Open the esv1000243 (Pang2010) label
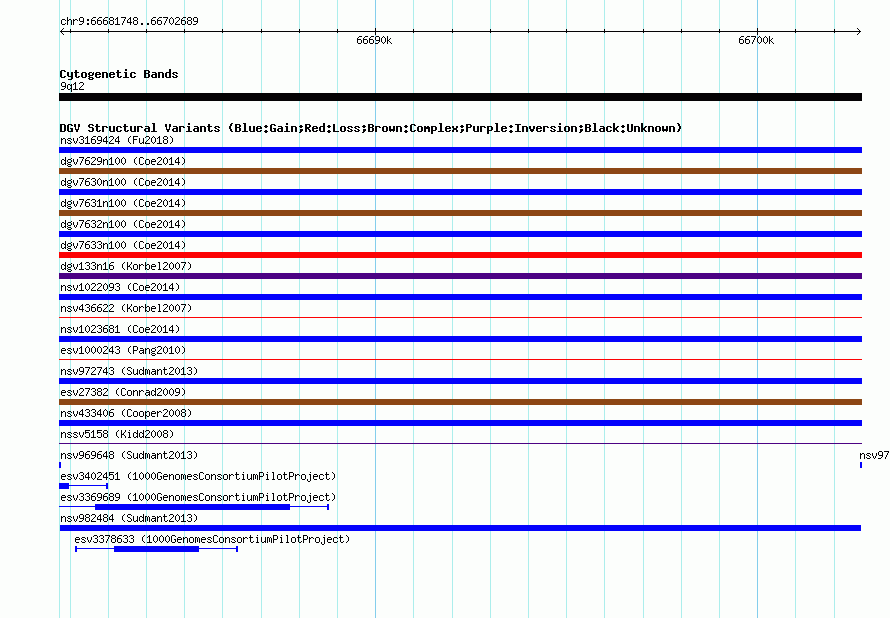The height and width of the screenshot is (618, 890). [x=123, y=350]
